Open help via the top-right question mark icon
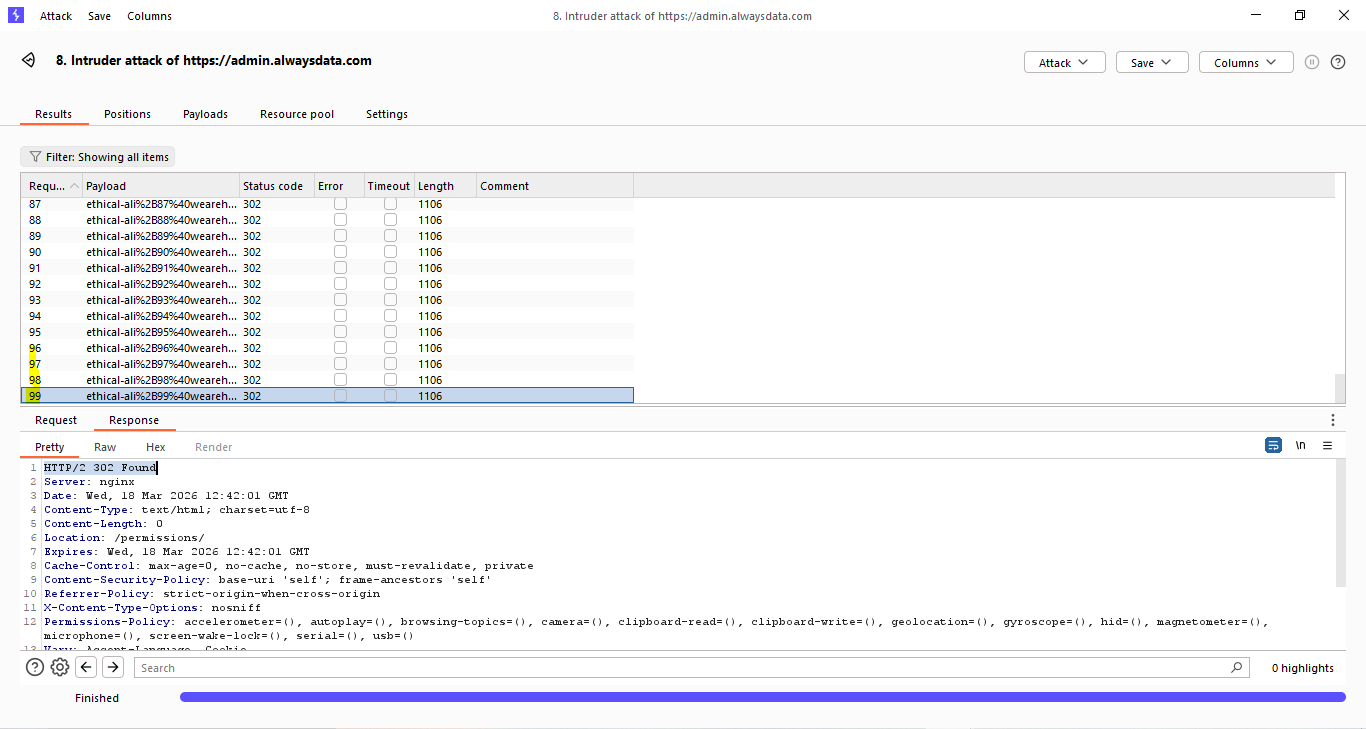 pos(1338,62)
